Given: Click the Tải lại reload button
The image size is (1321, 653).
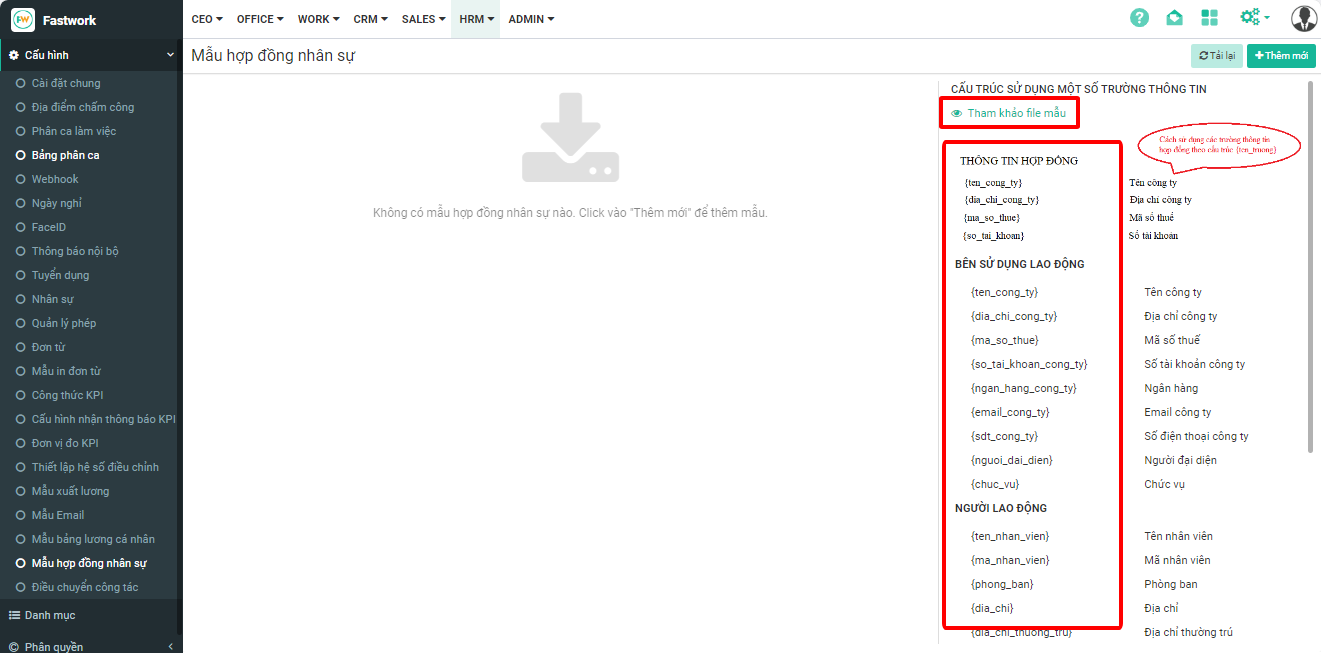Looking at the screenshot, I should coord(1216,56).
